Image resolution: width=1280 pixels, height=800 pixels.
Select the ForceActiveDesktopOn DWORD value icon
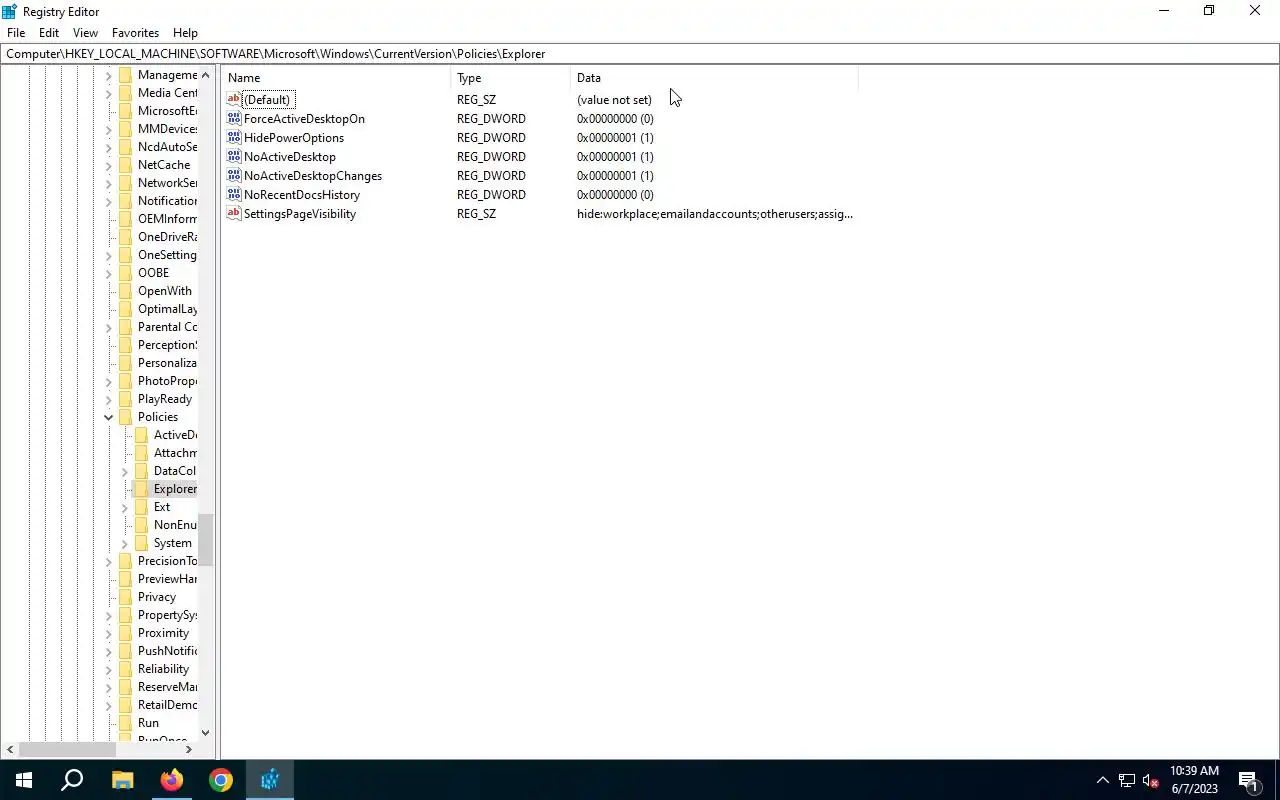pyautogui.click(x=234, y=118)
